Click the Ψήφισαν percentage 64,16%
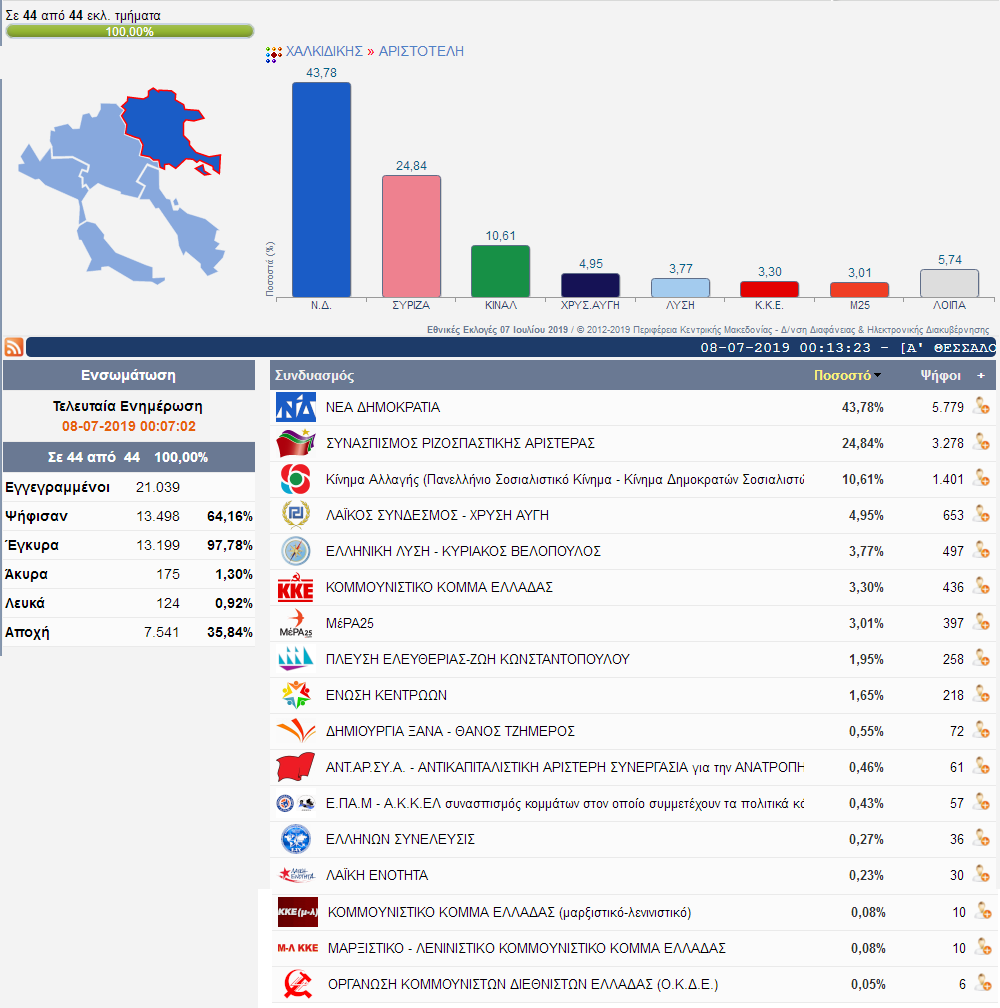The width and height of the screenshot is (1000, 1008). 229,516
